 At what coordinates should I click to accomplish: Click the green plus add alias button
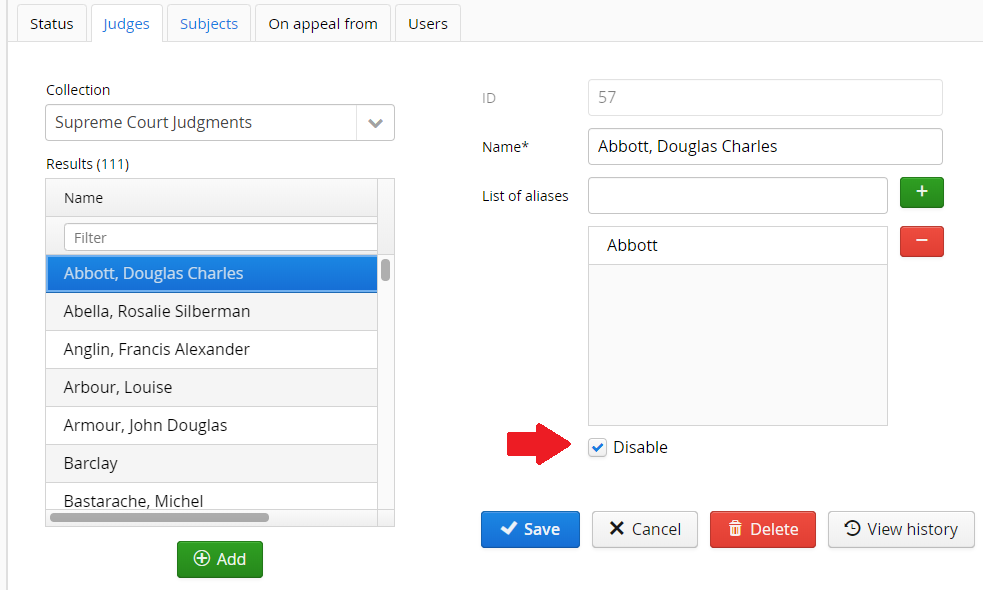921,193
